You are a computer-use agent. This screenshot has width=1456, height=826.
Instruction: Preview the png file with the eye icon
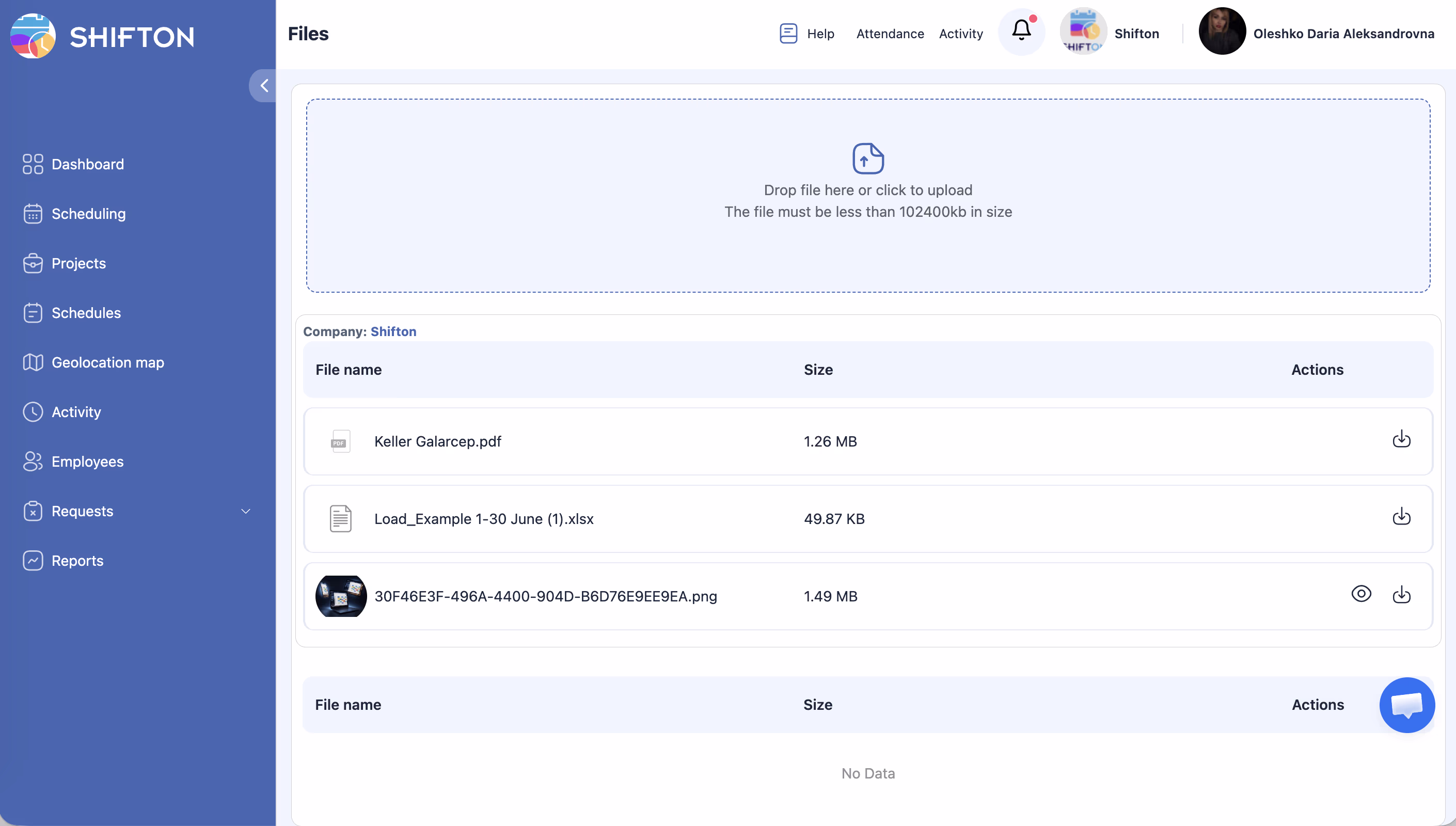pyautogui.click(x=1360, y=594)
